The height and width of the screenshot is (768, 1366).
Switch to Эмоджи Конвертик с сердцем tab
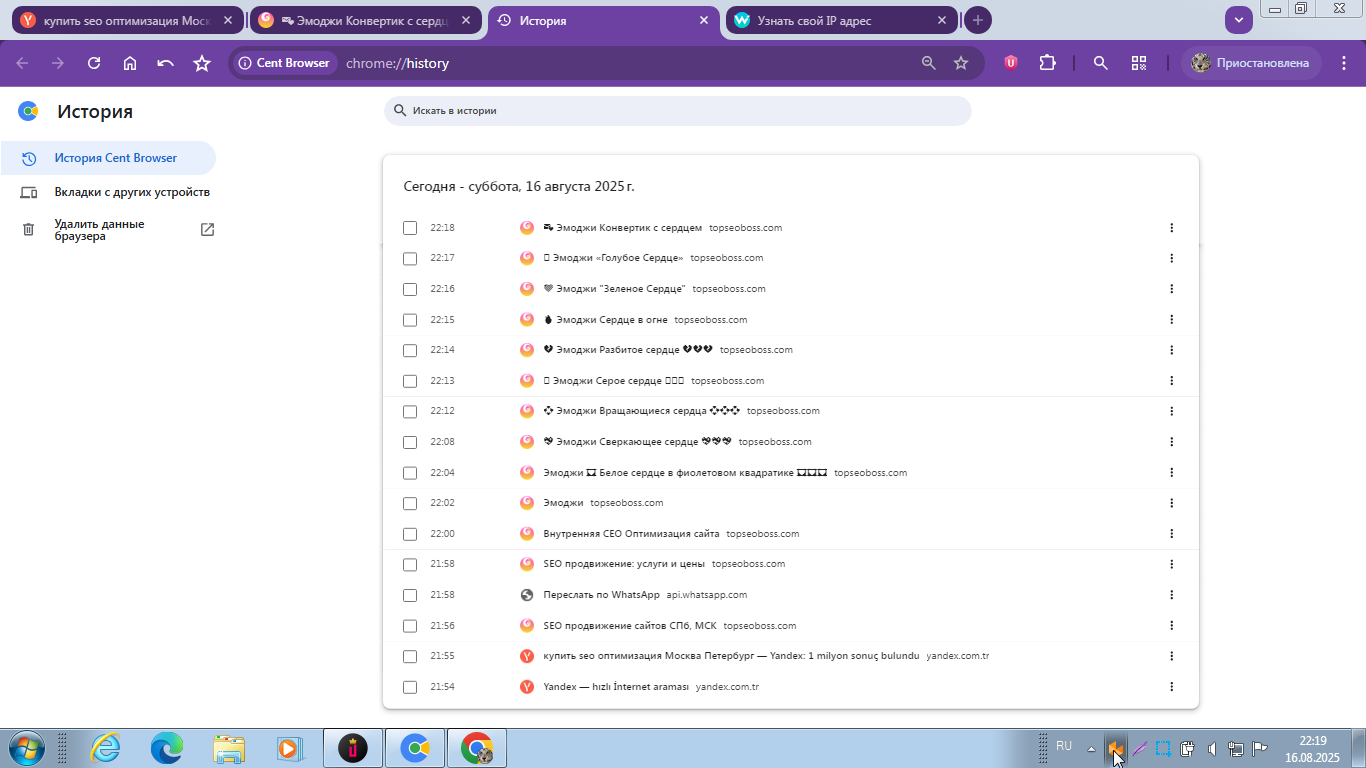(366, 20)
